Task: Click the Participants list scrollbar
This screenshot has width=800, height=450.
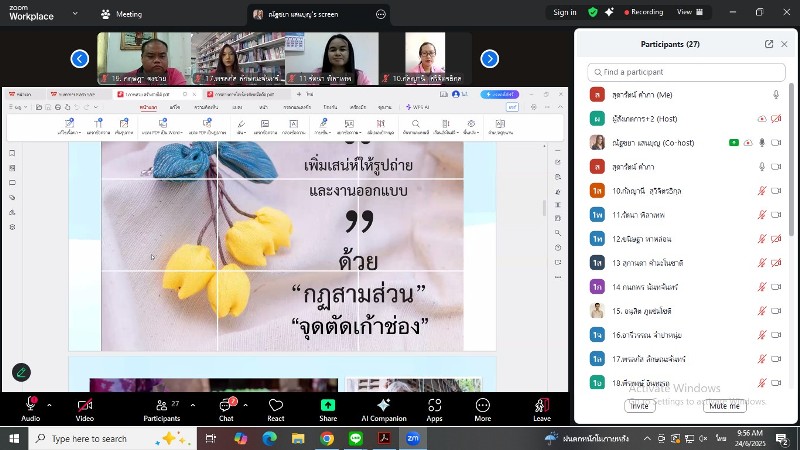Action: click(x=791, y=158)
